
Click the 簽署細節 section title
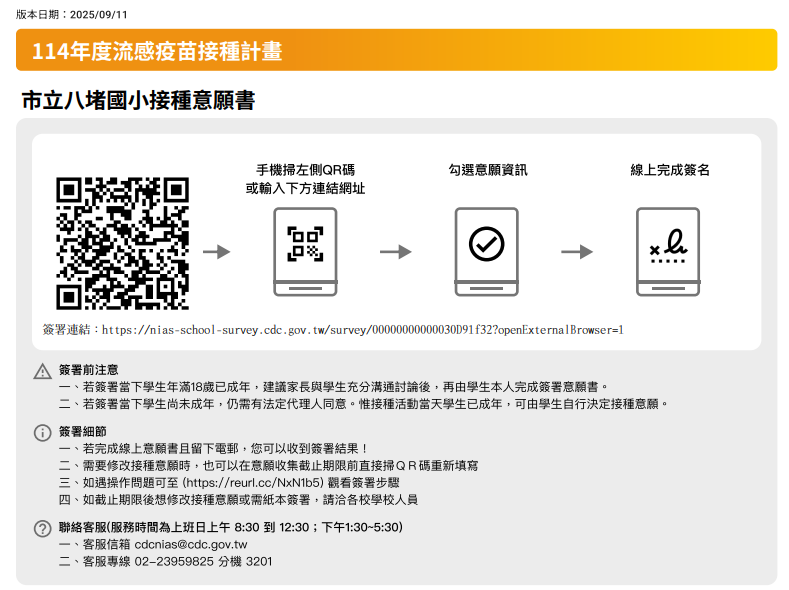click(82, 432)
